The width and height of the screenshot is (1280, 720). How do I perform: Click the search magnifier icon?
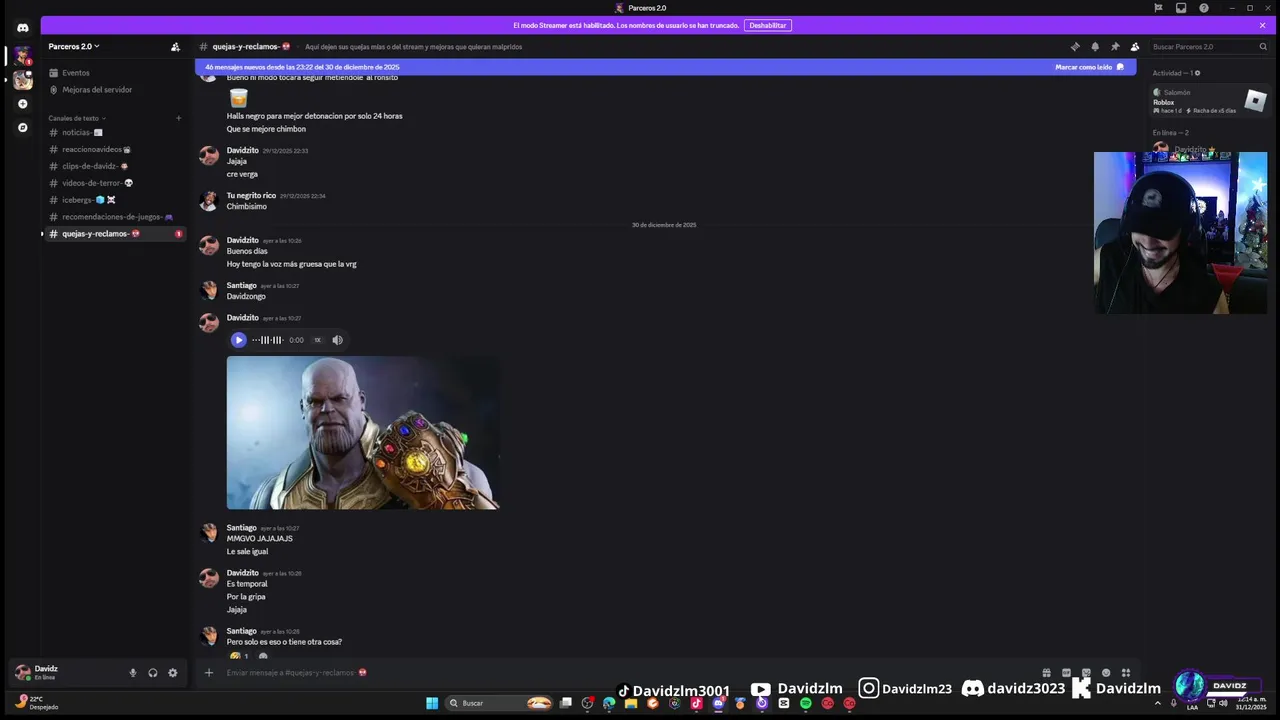point(1263,47)
